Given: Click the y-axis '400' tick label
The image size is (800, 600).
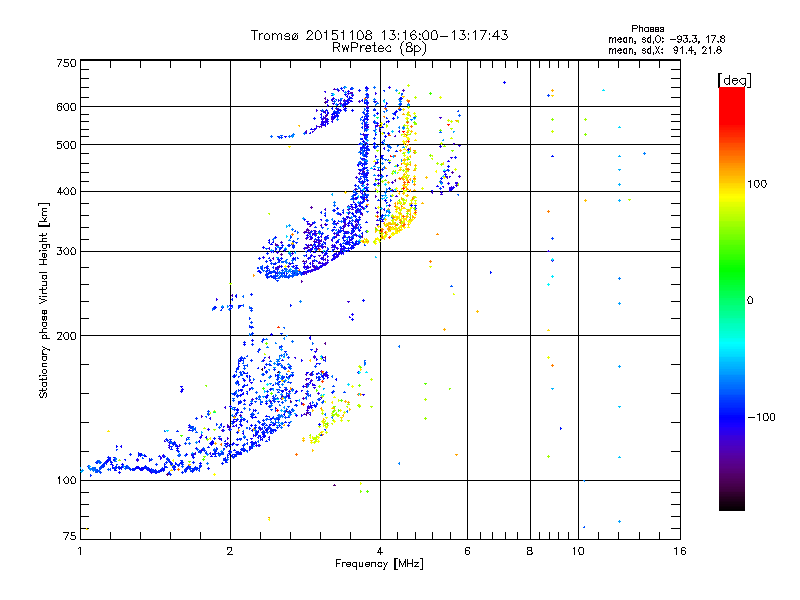Looking at the screenshot, I should point(66,191).
